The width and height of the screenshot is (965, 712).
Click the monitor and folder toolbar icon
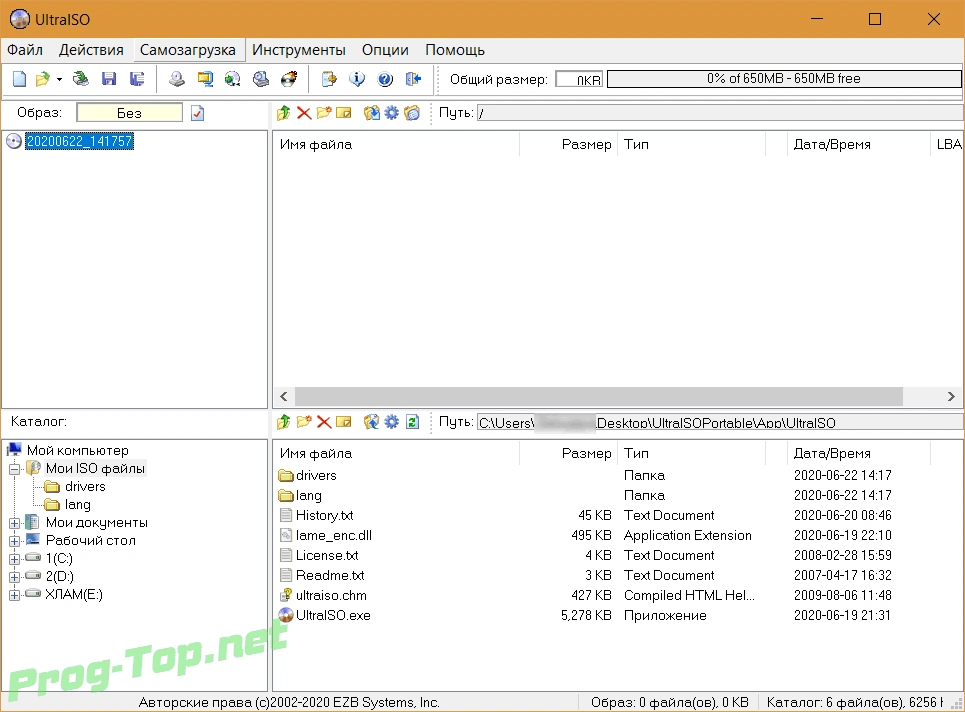pyautogui.click(x=205, y=79)
